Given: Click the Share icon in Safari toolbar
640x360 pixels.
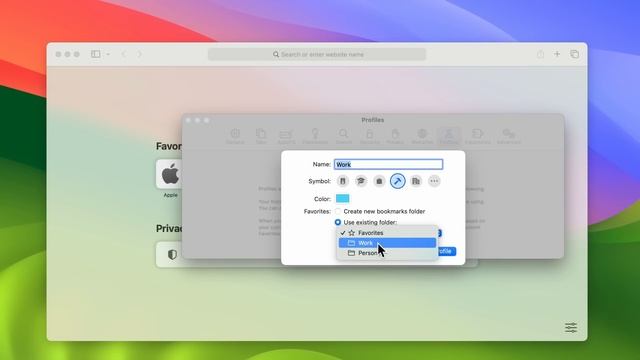Looking at the screenshot, I should tap(540, 54).
